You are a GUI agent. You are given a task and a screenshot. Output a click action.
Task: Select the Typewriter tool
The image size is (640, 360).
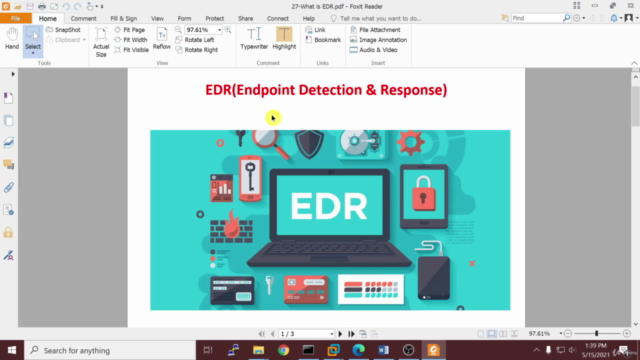coord(254,39)
